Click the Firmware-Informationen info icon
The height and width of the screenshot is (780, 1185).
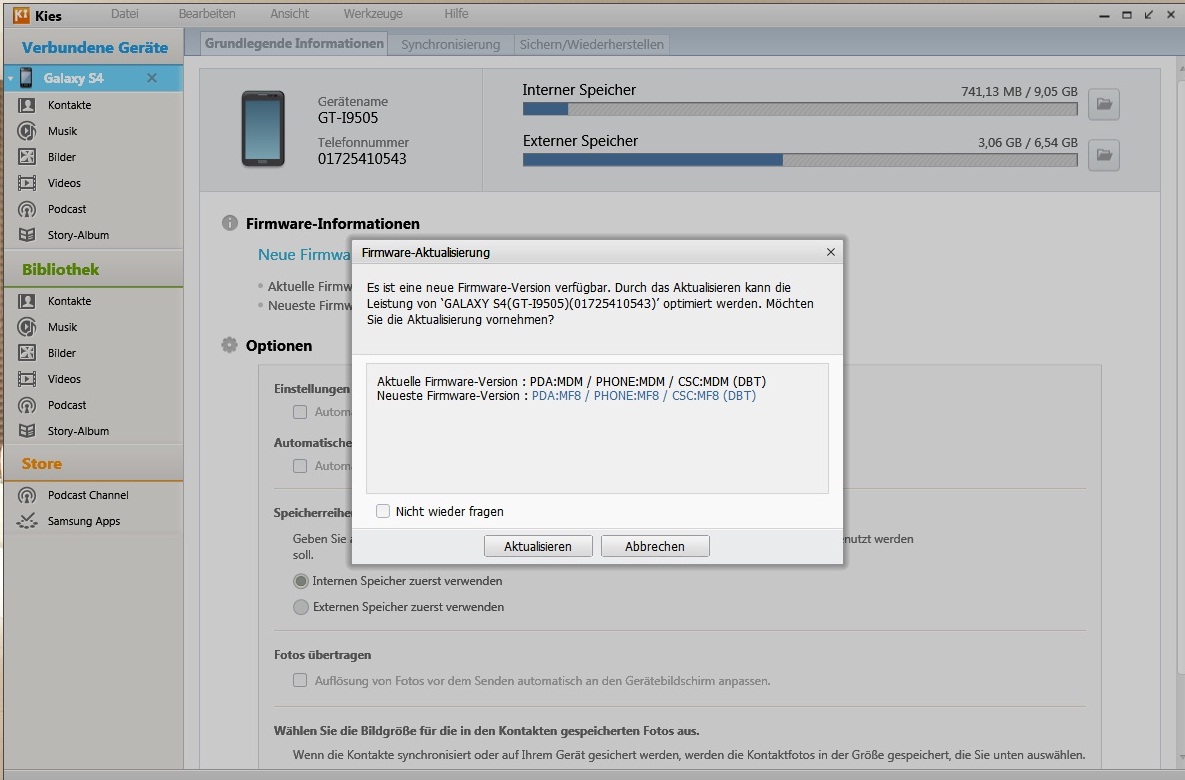tap(230, 223)
